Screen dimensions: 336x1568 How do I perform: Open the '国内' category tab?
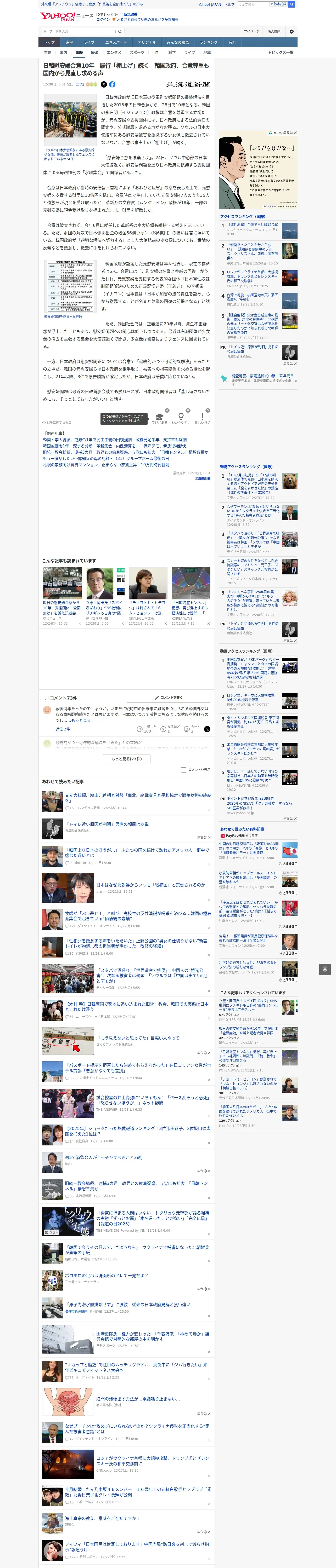pyautogui.click(x=63, y=52)
